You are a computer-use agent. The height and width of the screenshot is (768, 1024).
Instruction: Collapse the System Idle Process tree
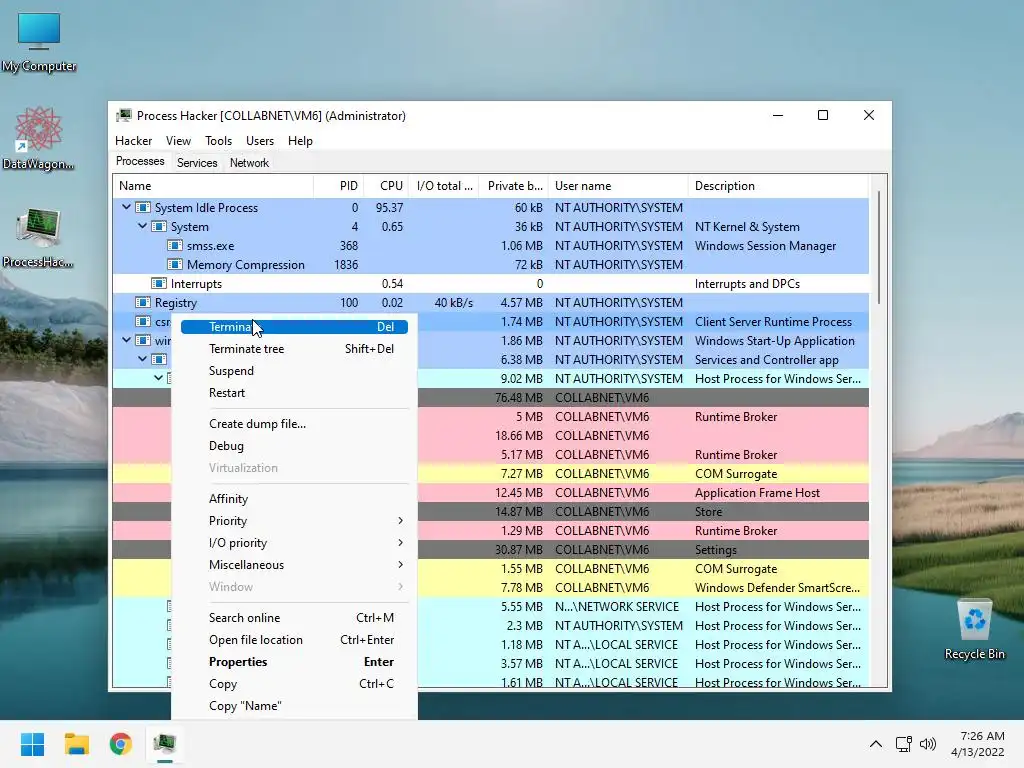(x=126, y=207)
